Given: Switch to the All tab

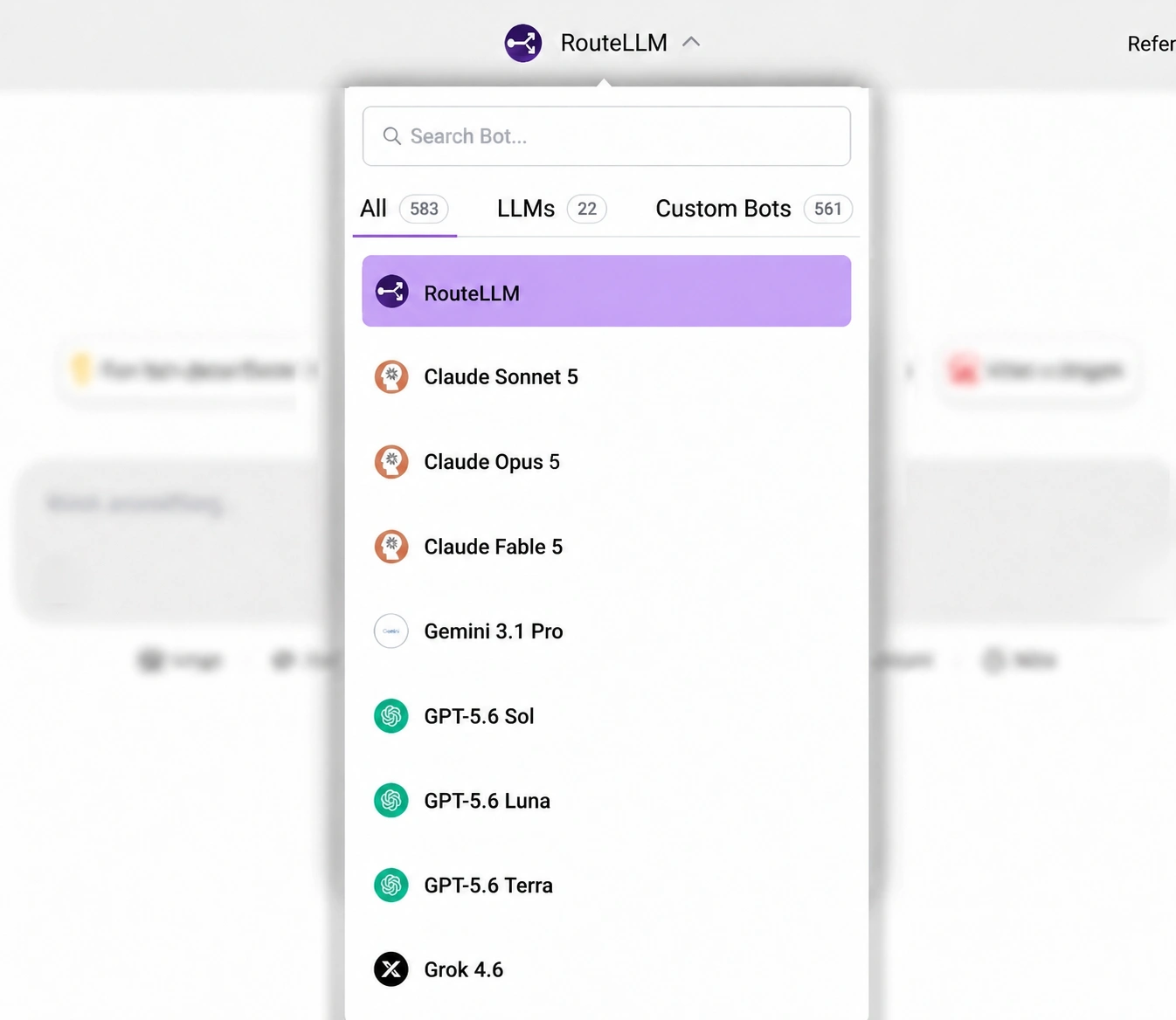Looking at the screenshot, I should click(x=405, y=209).
